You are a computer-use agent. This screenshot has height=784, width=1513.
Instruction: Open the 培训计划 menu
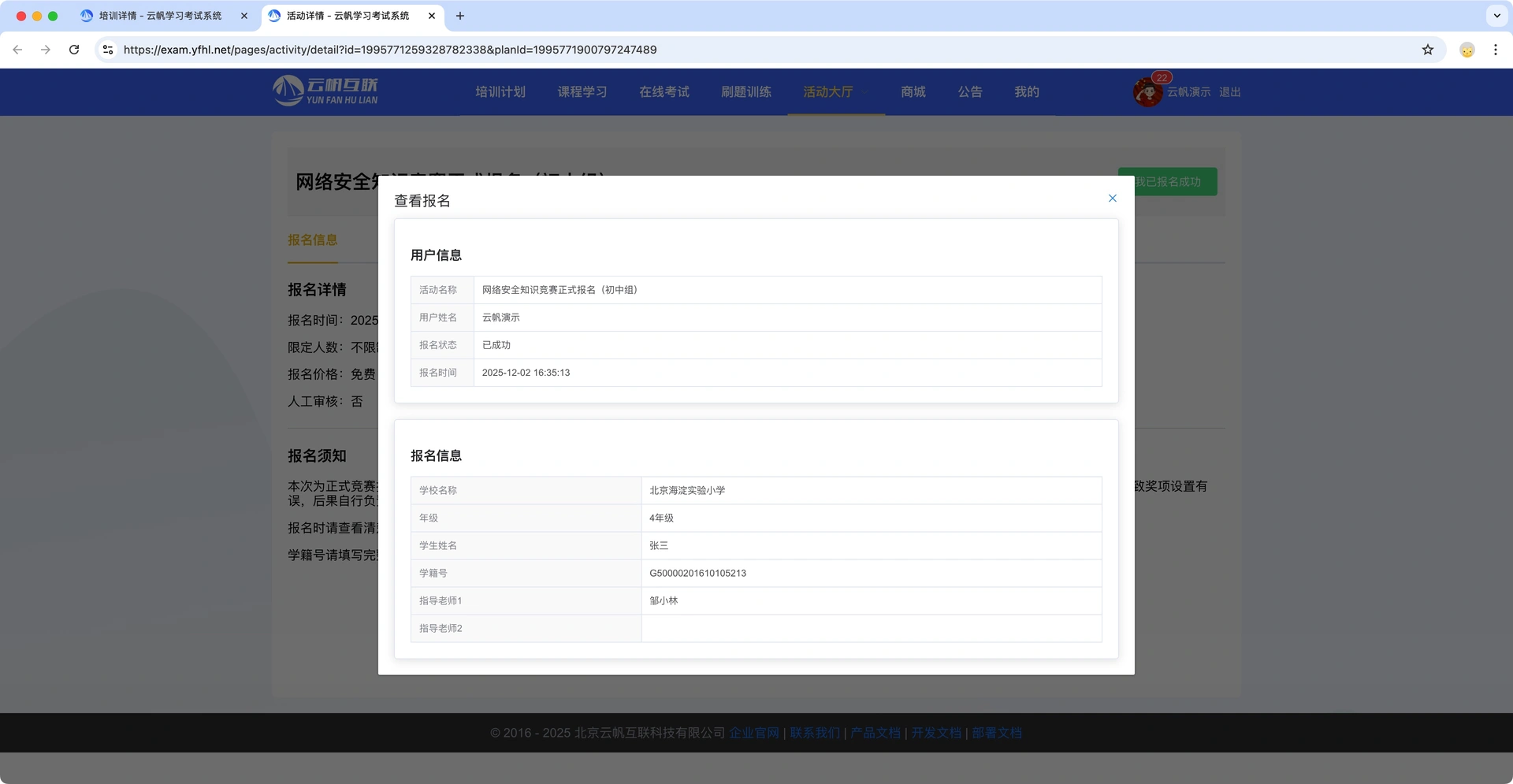(500, 92)
